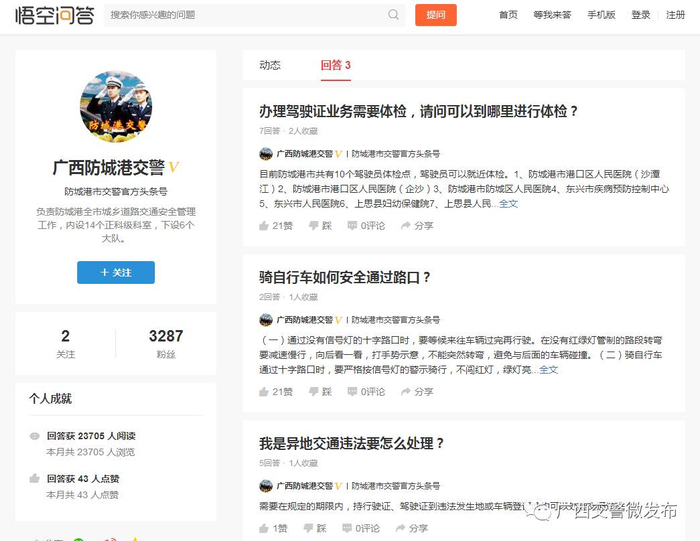Click author name in the 体检 answer

point(304,154)
